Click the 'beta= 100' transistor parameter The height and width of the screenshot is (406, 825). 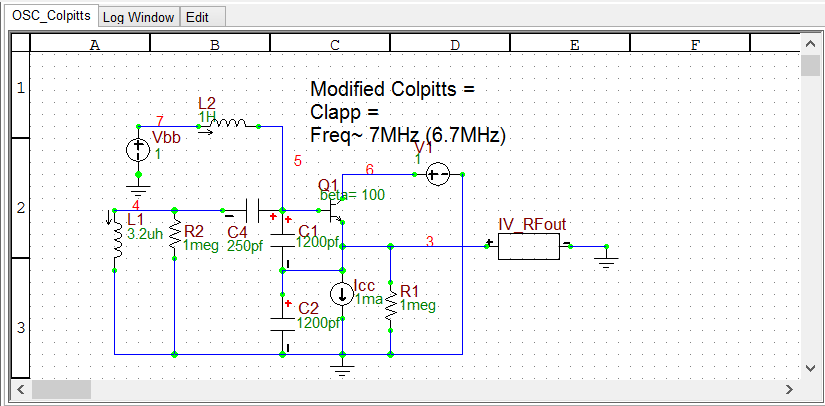pyautogui.click(x=353, y=195)
